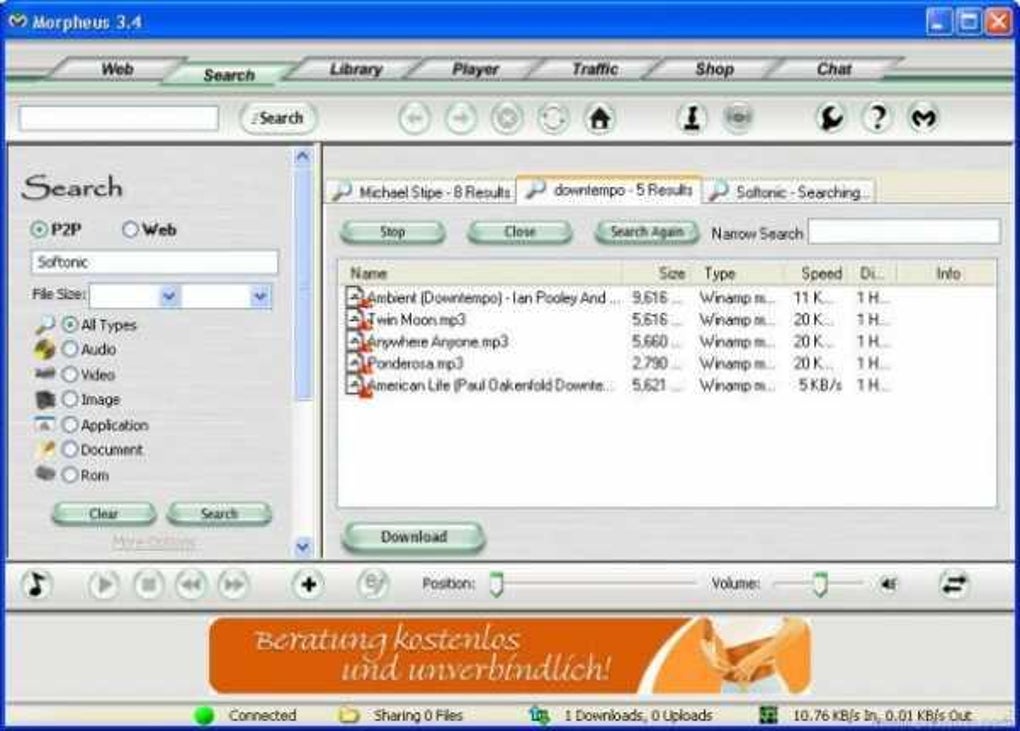Open the Traffic tab

595,69
